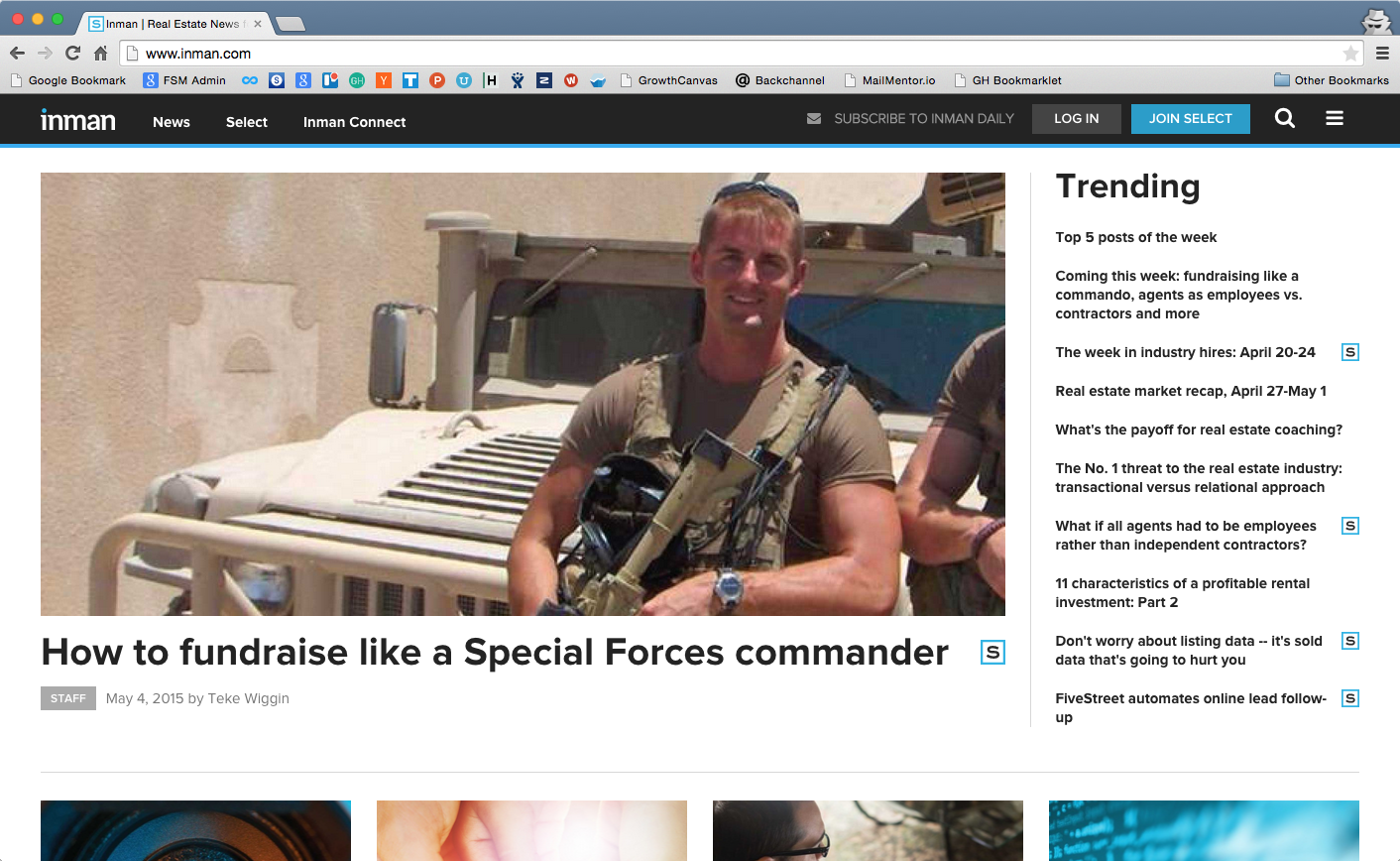Image resolution: width=1400 pixels, height=861 pixels.
Task: Open The week in industry hires
Action: point(1186,352)
